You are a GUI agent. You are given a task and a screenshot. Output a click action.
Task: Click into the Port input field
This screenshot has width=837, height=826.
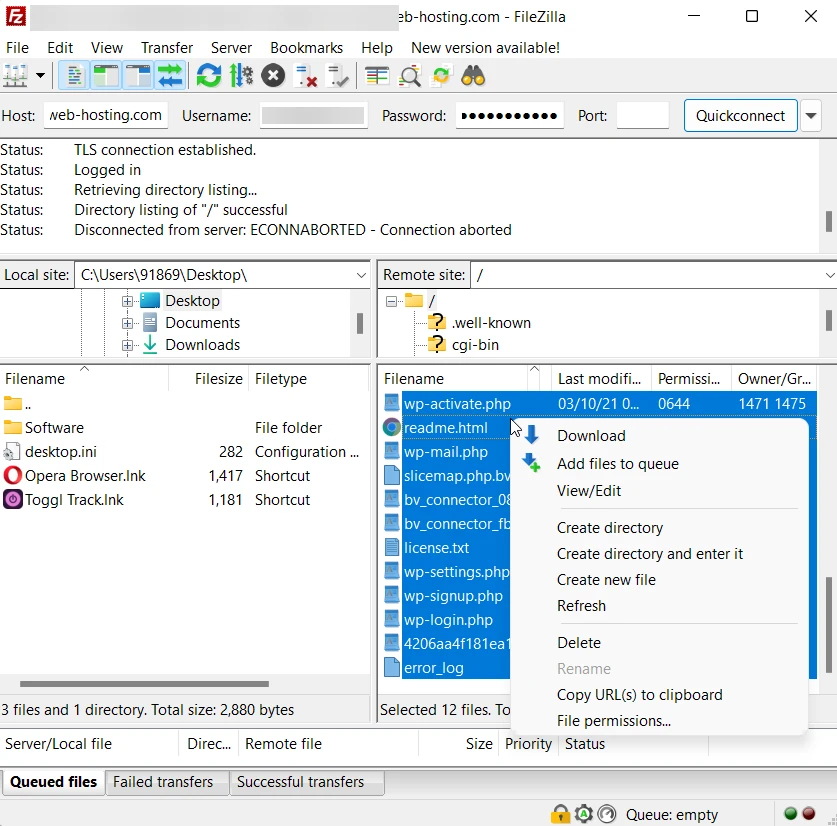click(x=642, y=116)
